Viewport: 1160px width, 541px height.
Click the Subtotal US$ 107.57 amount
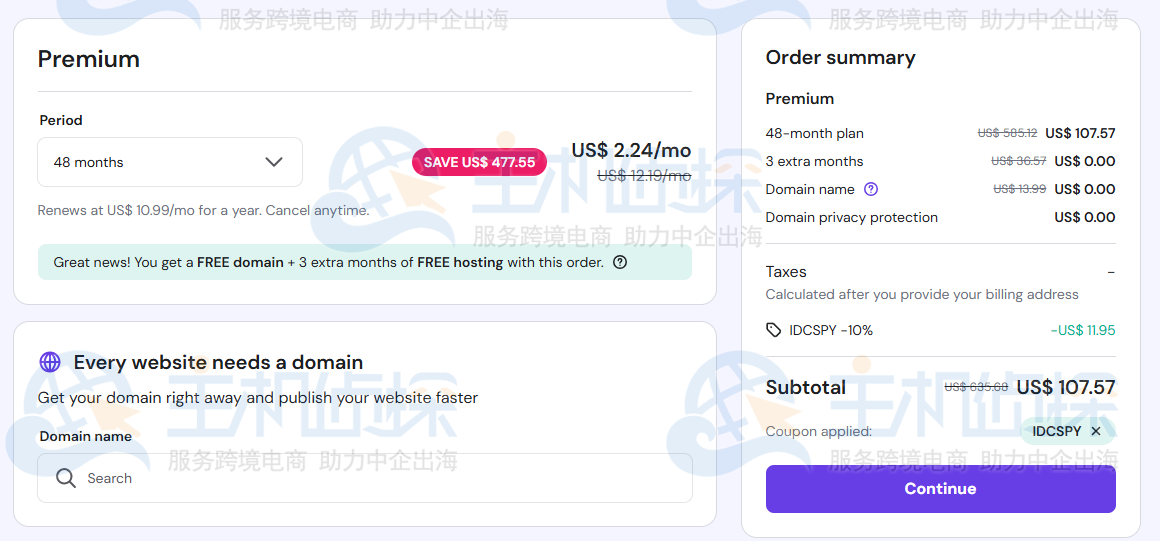tap(1065, 387)
